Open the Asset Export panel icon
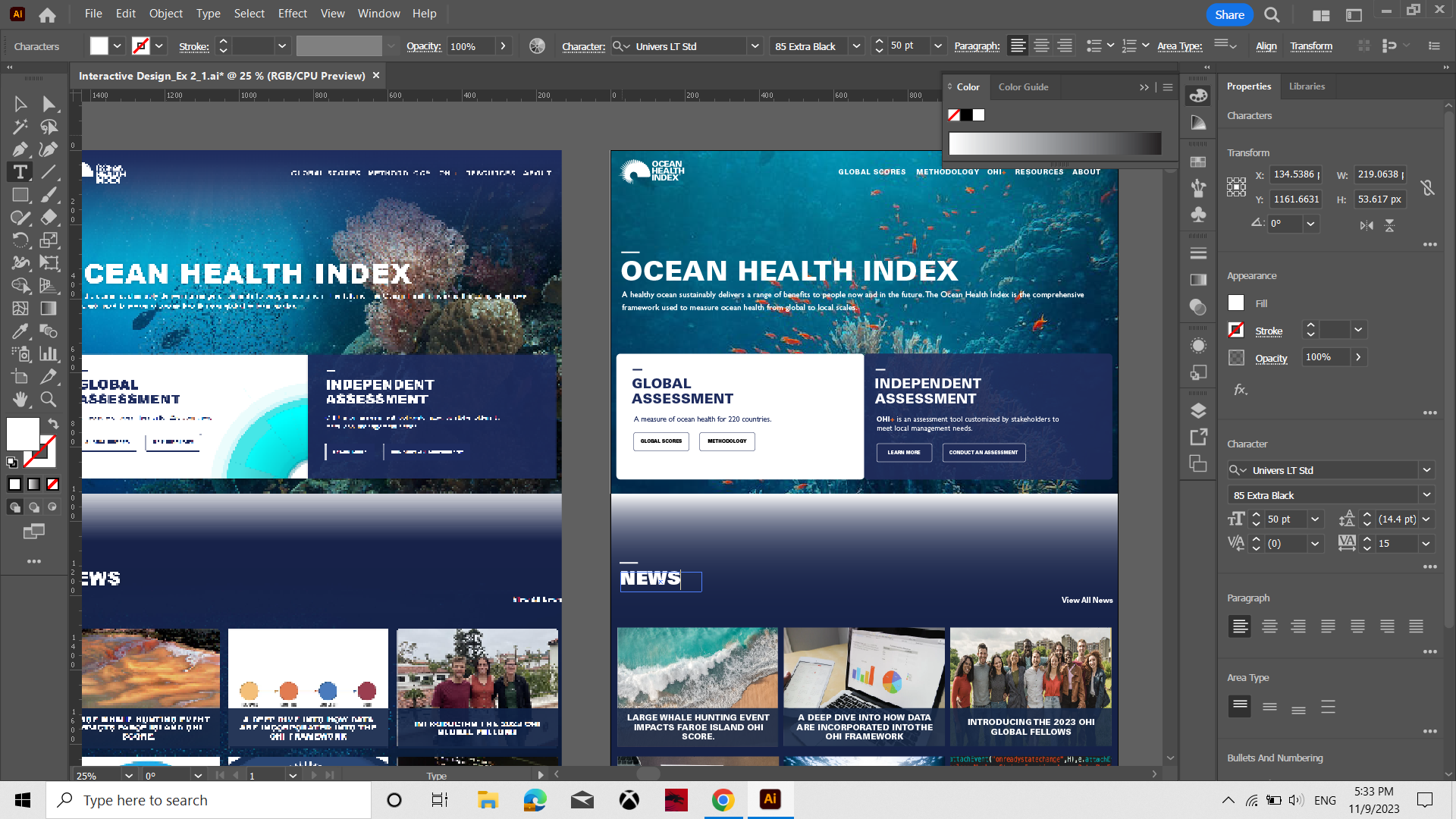The width and height of the screenshot is (1456, 819). pyautogui.click(x=1198, y=438)
